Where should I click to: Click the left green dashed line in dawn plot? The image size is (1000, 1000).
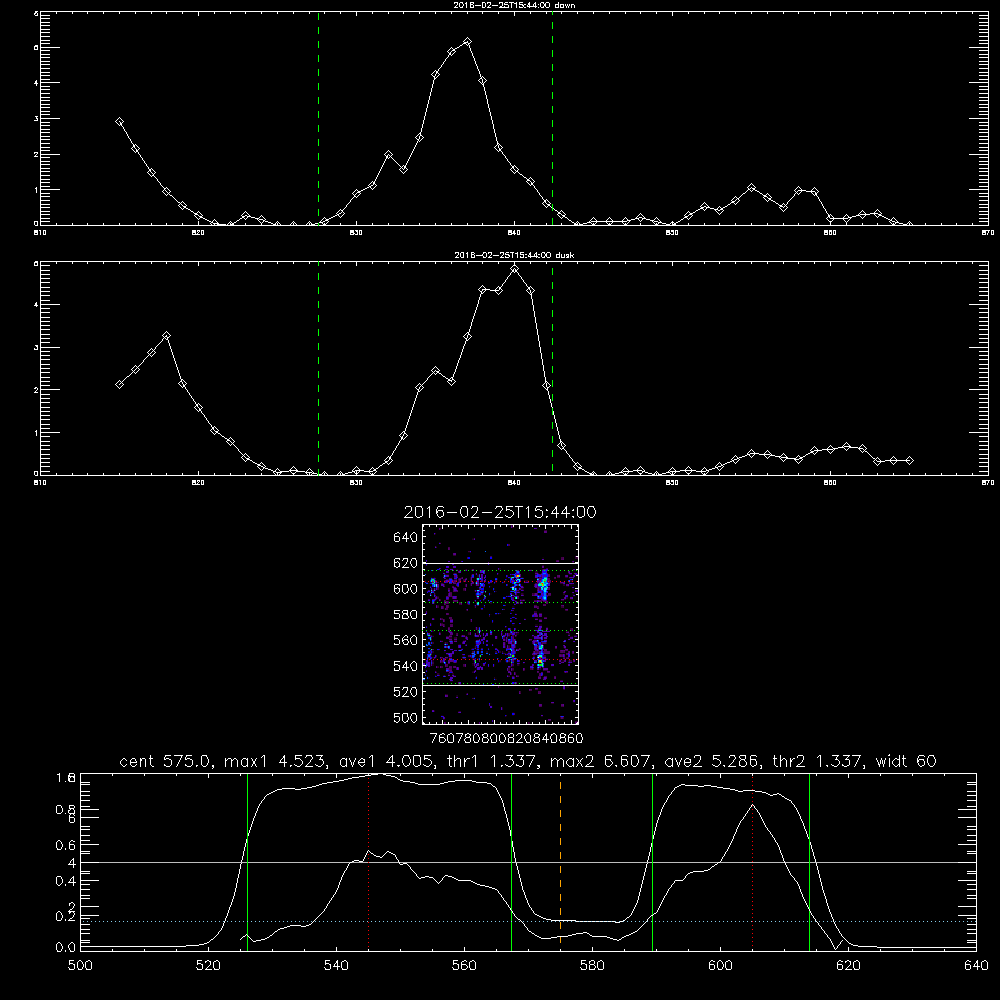pyautogui.click(x=318, y=118)
